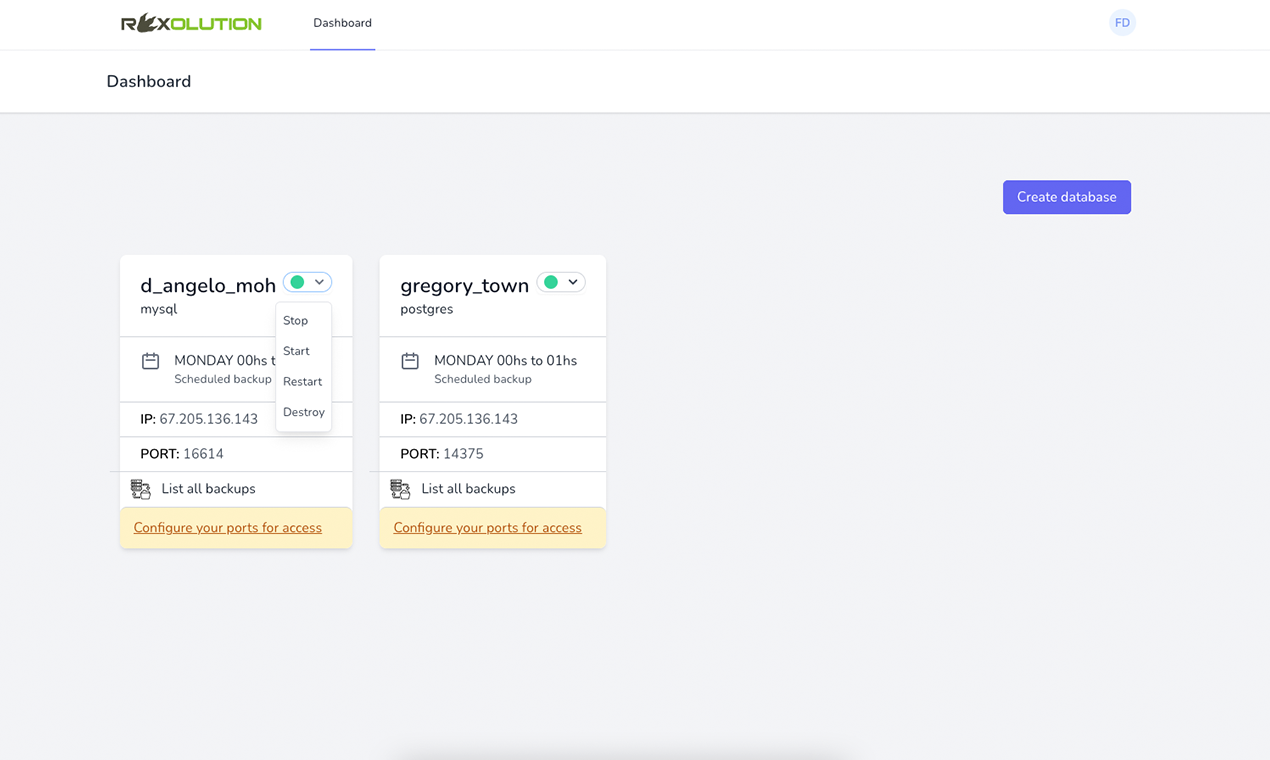Click the d_angelo_moh database name
The image size is (1270, 760).
(208, 286)
